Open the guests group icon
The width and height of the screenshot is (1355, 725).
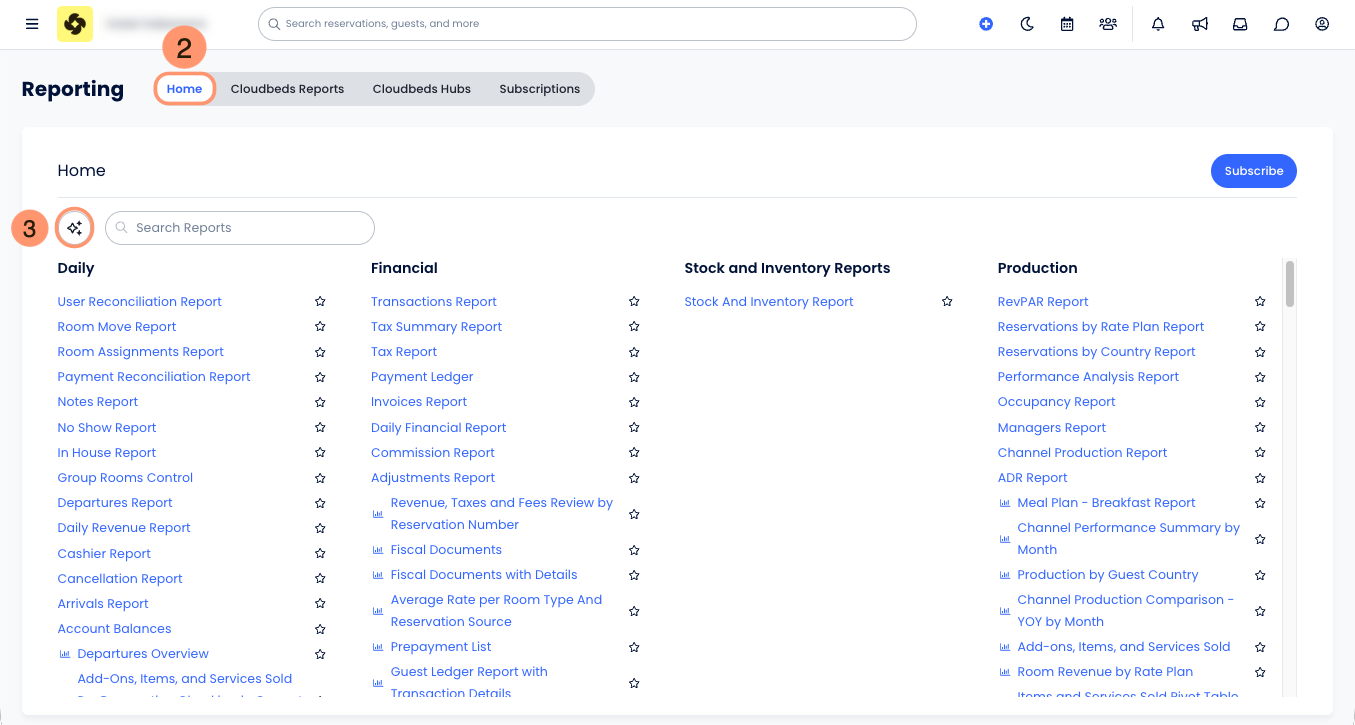[x=1108, y=24]
